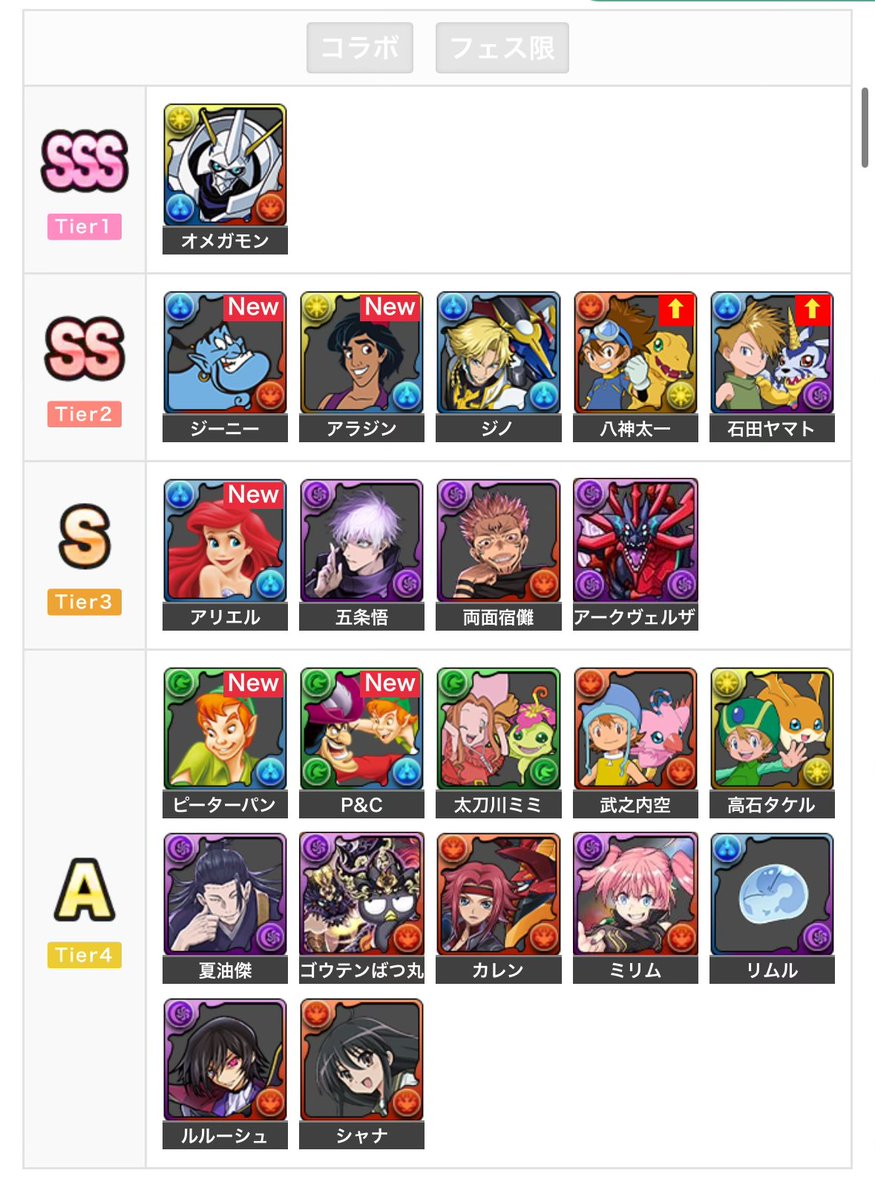This screenshot has width=875, height=1199.
Task: View the アークヴェルザ dragon icon
Action: pyautogui.click(x=635, y=541)
